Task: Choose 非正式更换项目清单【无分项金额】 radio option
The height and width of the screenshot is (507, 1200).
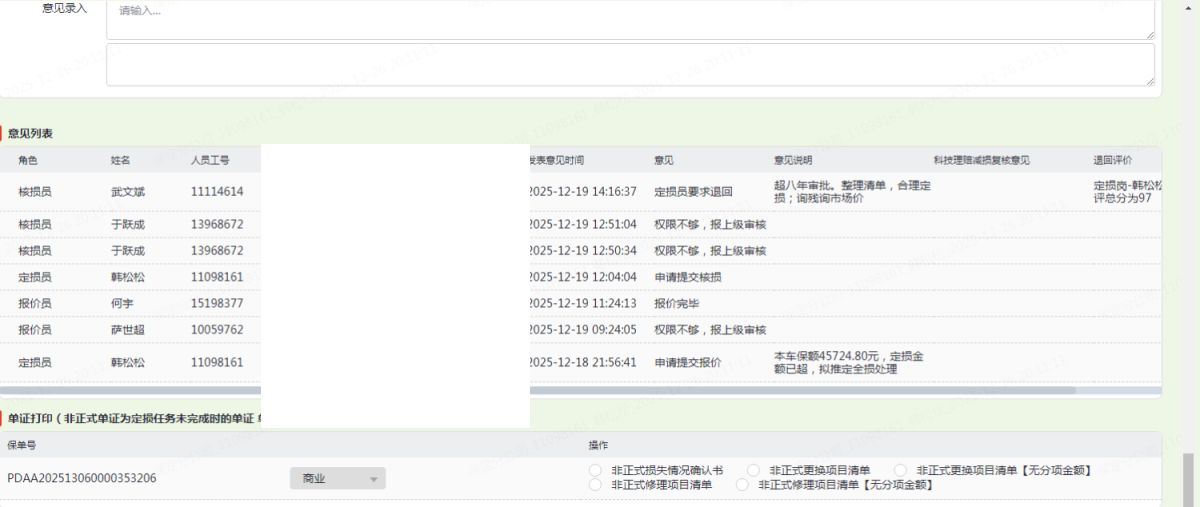Action: pos(901,470)
